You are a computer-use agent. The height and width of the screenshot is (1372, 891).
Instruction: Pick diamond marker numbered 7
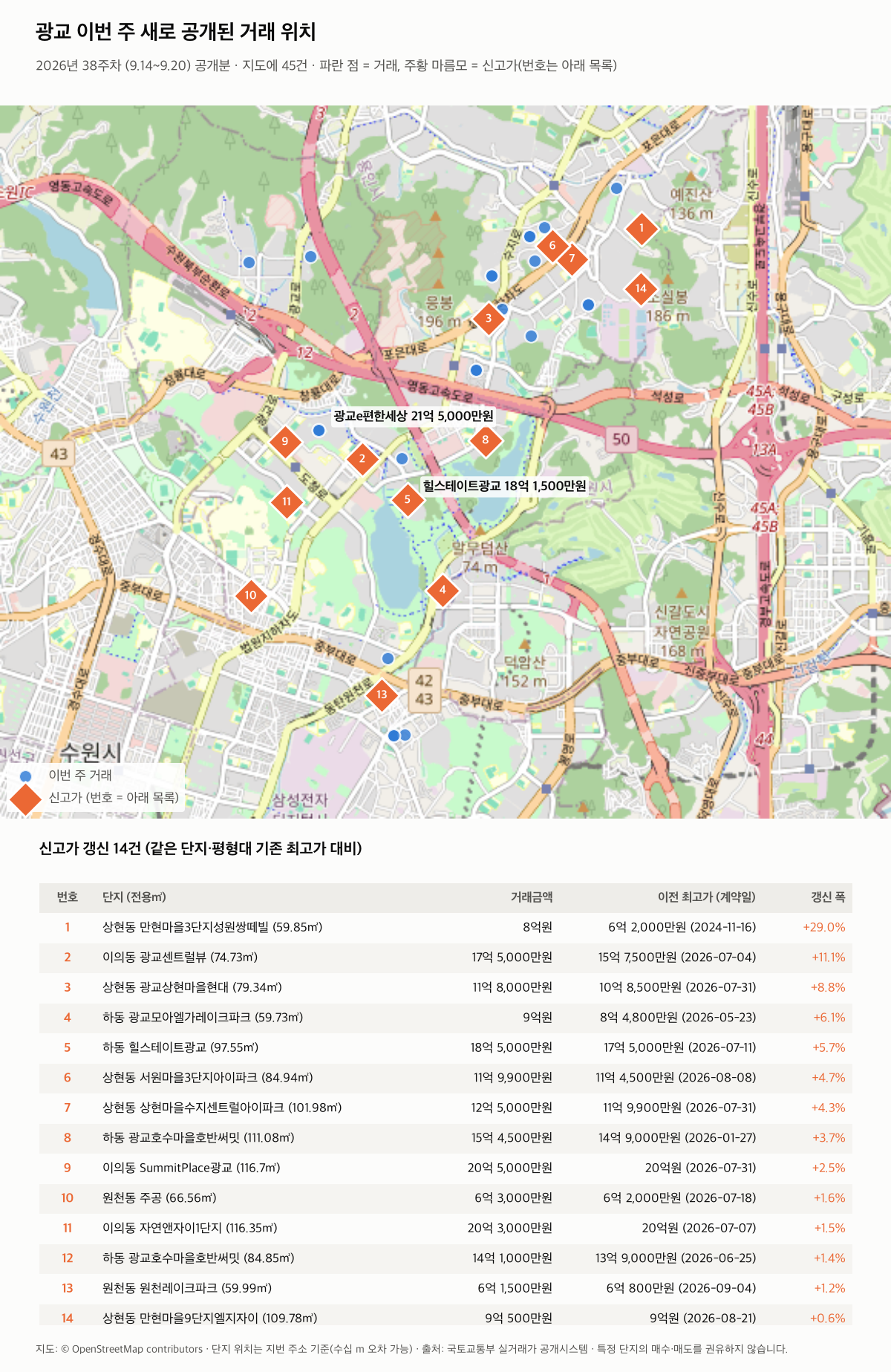click(572, 259)
